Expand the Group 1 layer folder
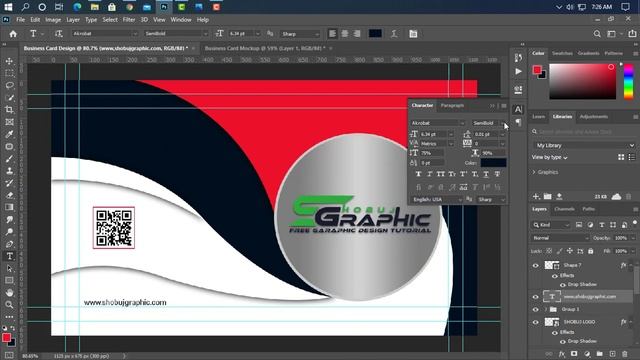 (x=546, y=310)
